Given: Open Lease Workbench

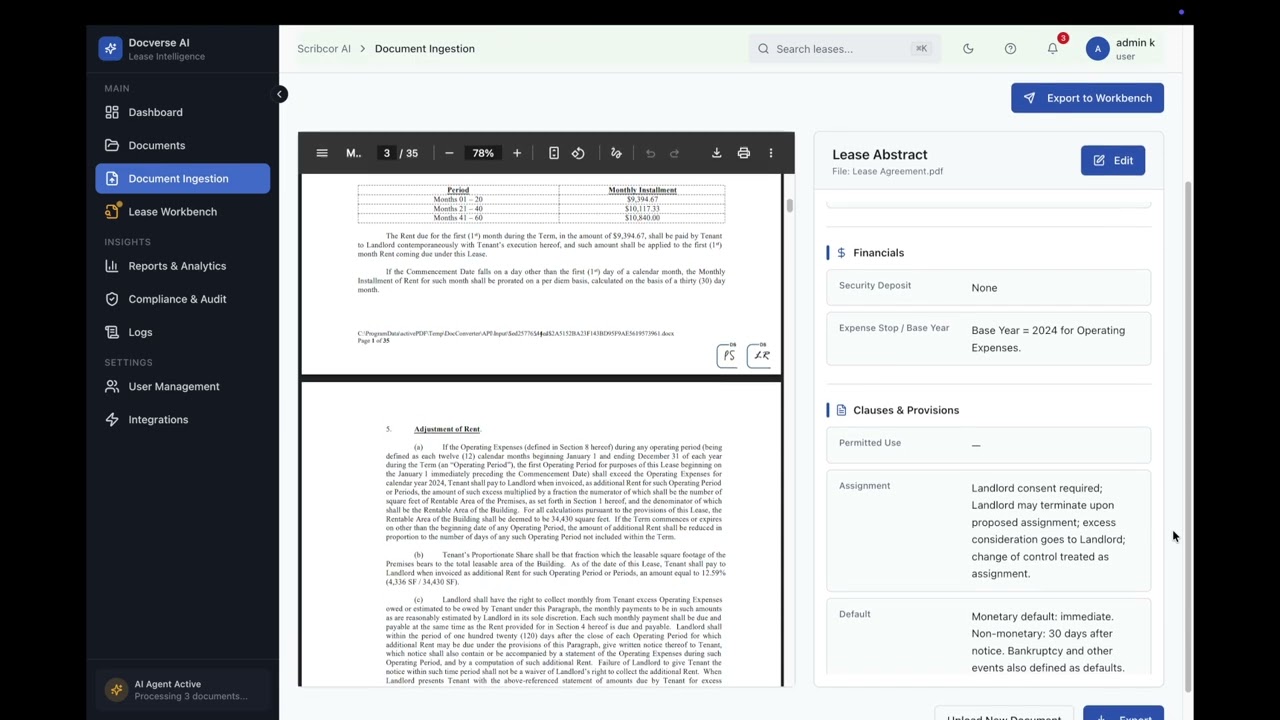Looking at the screenshot, I should (x=182, y=211).
